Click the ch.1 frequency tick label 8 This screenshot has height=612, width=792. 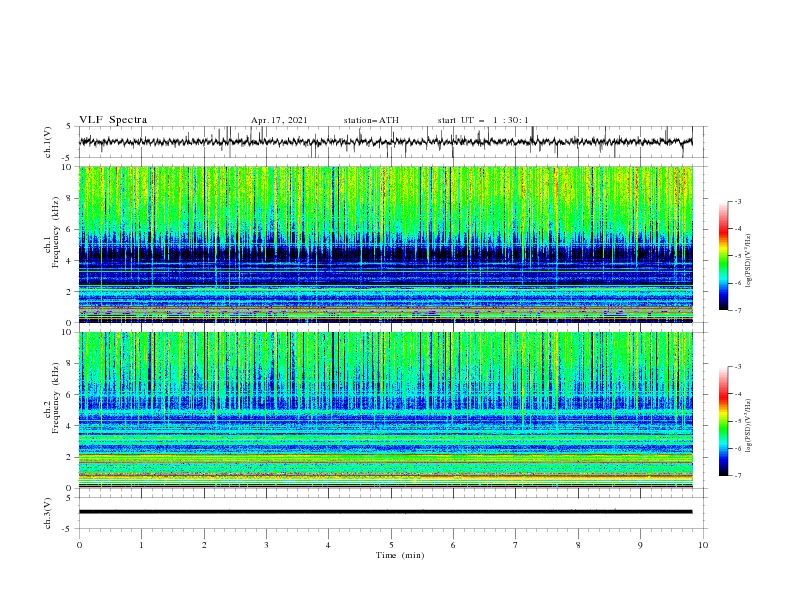[x=69, y=198]
